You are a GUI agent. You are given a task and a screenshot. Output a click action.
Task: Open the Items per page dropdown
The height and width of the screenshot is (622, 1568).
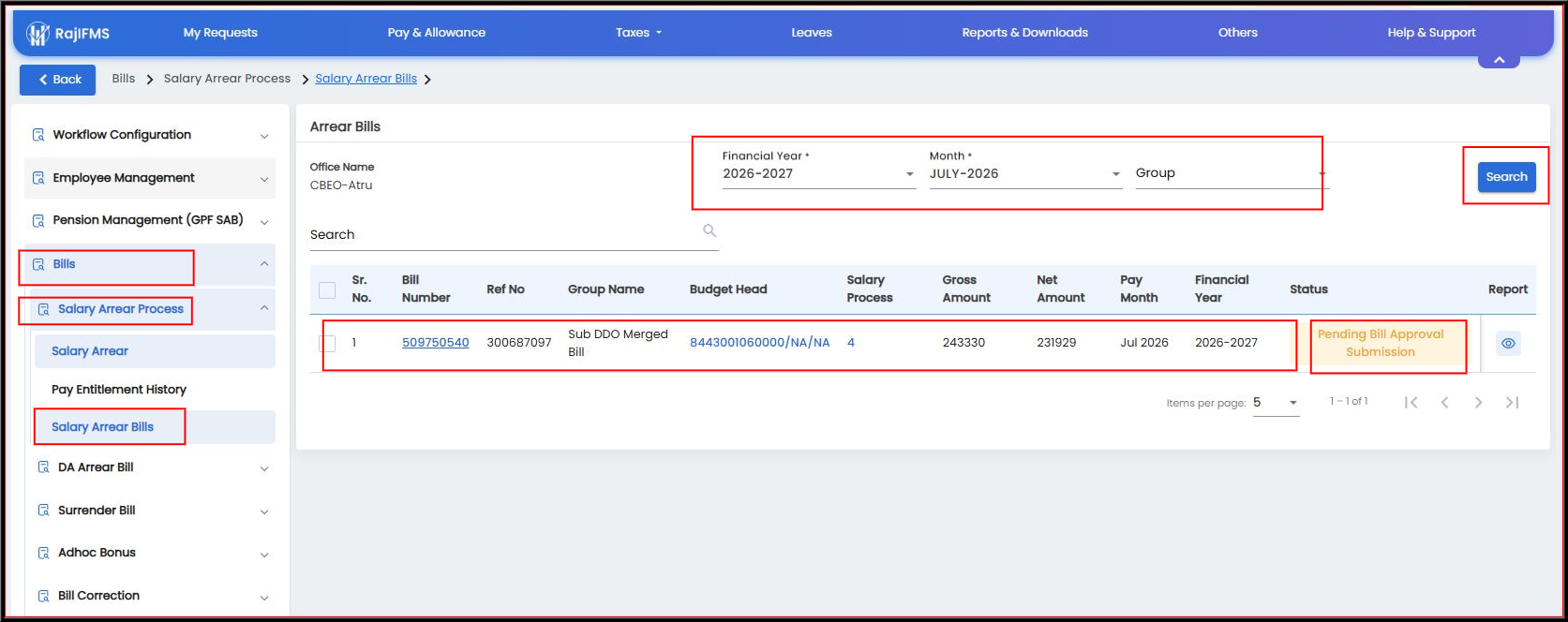tap(1276, 403)
